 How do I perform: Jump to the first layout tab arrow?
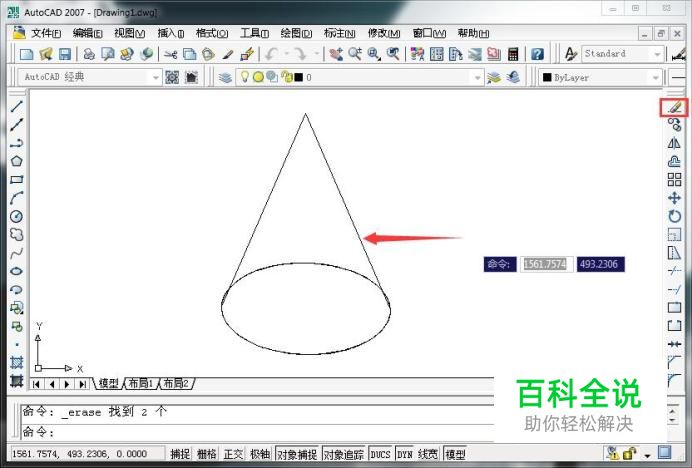point(37,384)
